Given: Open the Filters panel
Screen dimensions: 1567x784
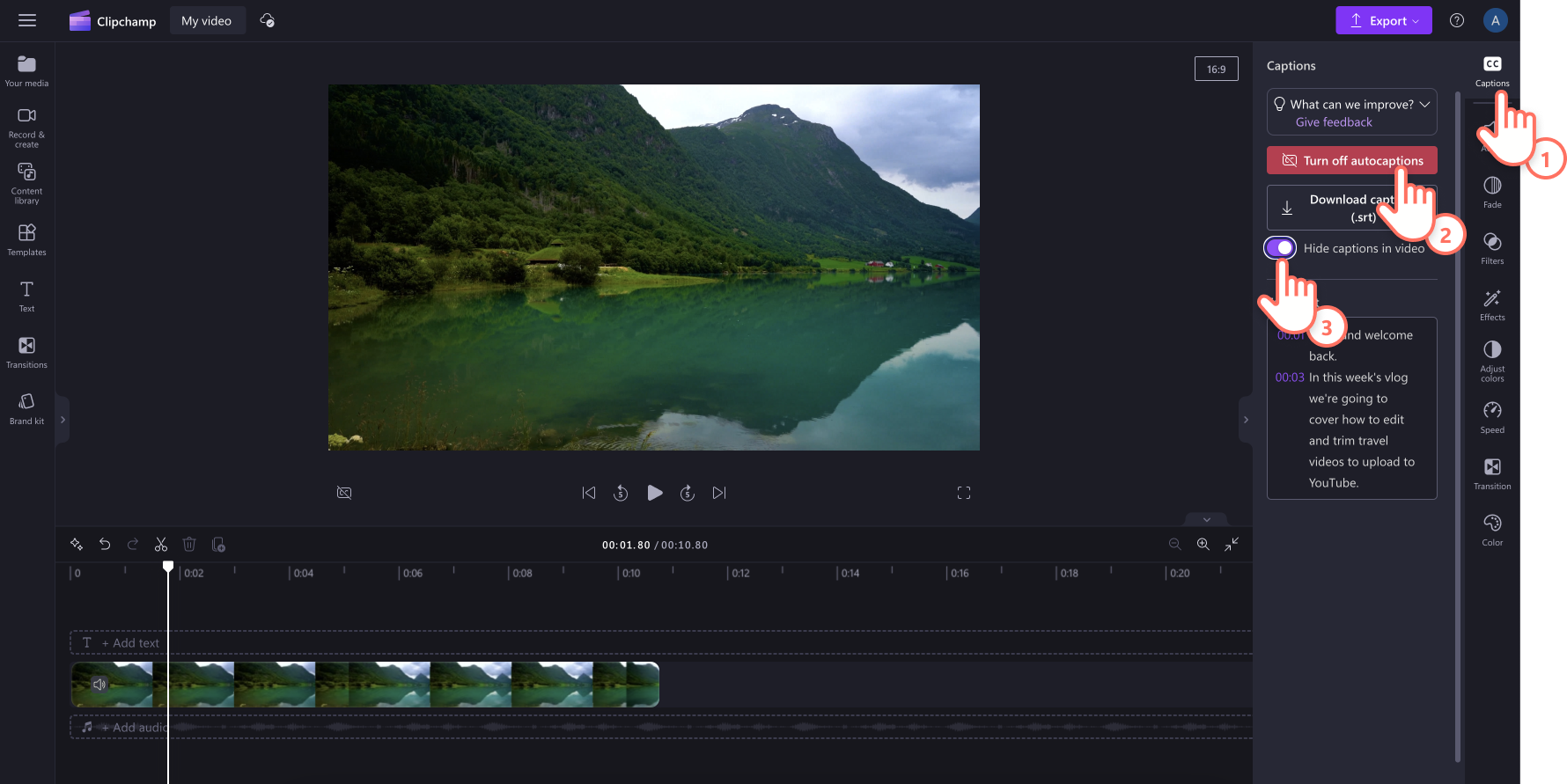Looking at the screenshot, I should click(x=1492, y=248).
